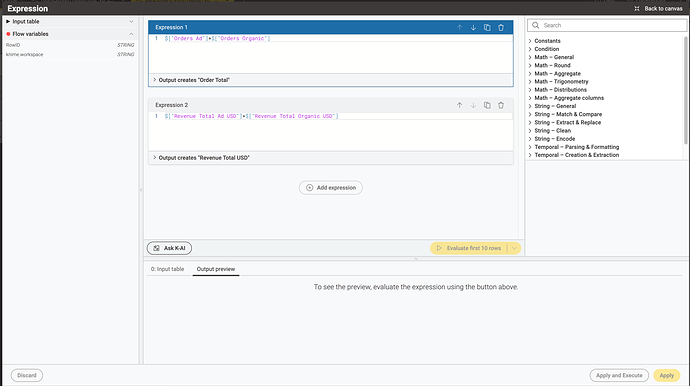
Task: Expand the Math – Trigonometry category
Action: coord(530,81)
